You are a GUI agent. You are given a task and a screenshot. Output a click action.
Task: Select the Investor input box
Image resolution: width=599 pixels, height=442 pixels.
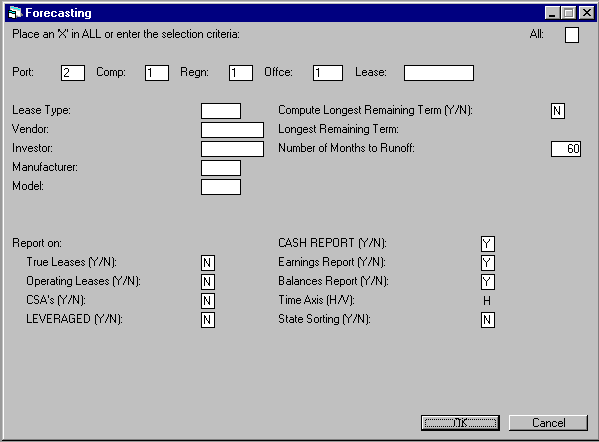click(232, 149)
